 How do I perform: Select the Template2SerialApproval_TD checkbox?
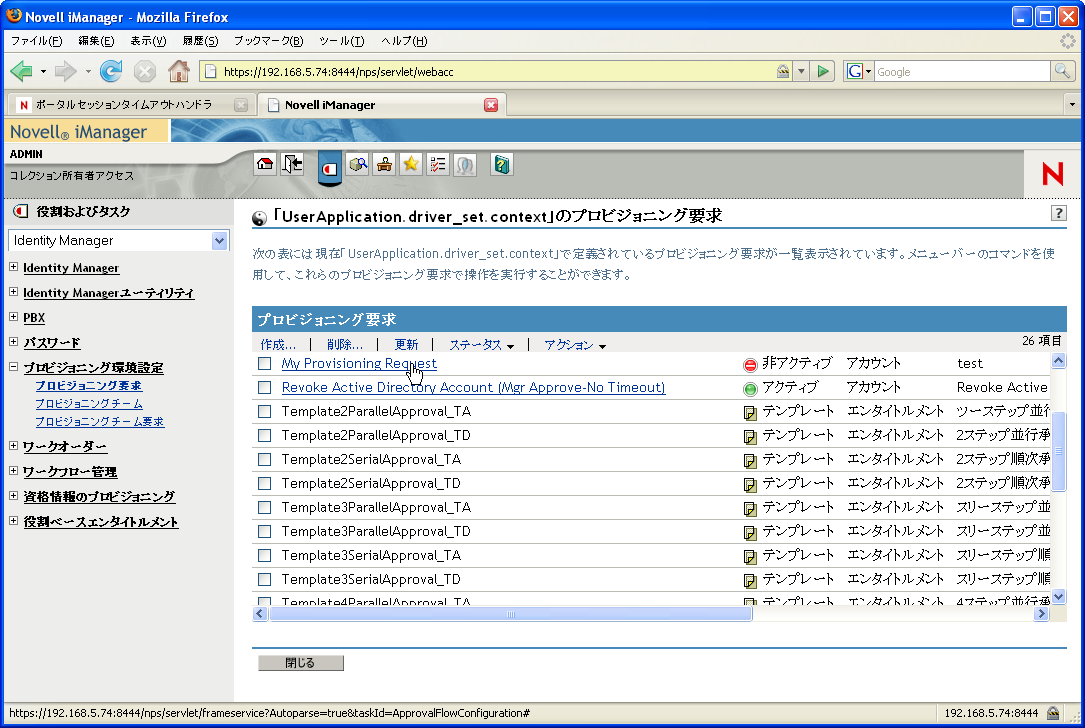click(264, 483)
